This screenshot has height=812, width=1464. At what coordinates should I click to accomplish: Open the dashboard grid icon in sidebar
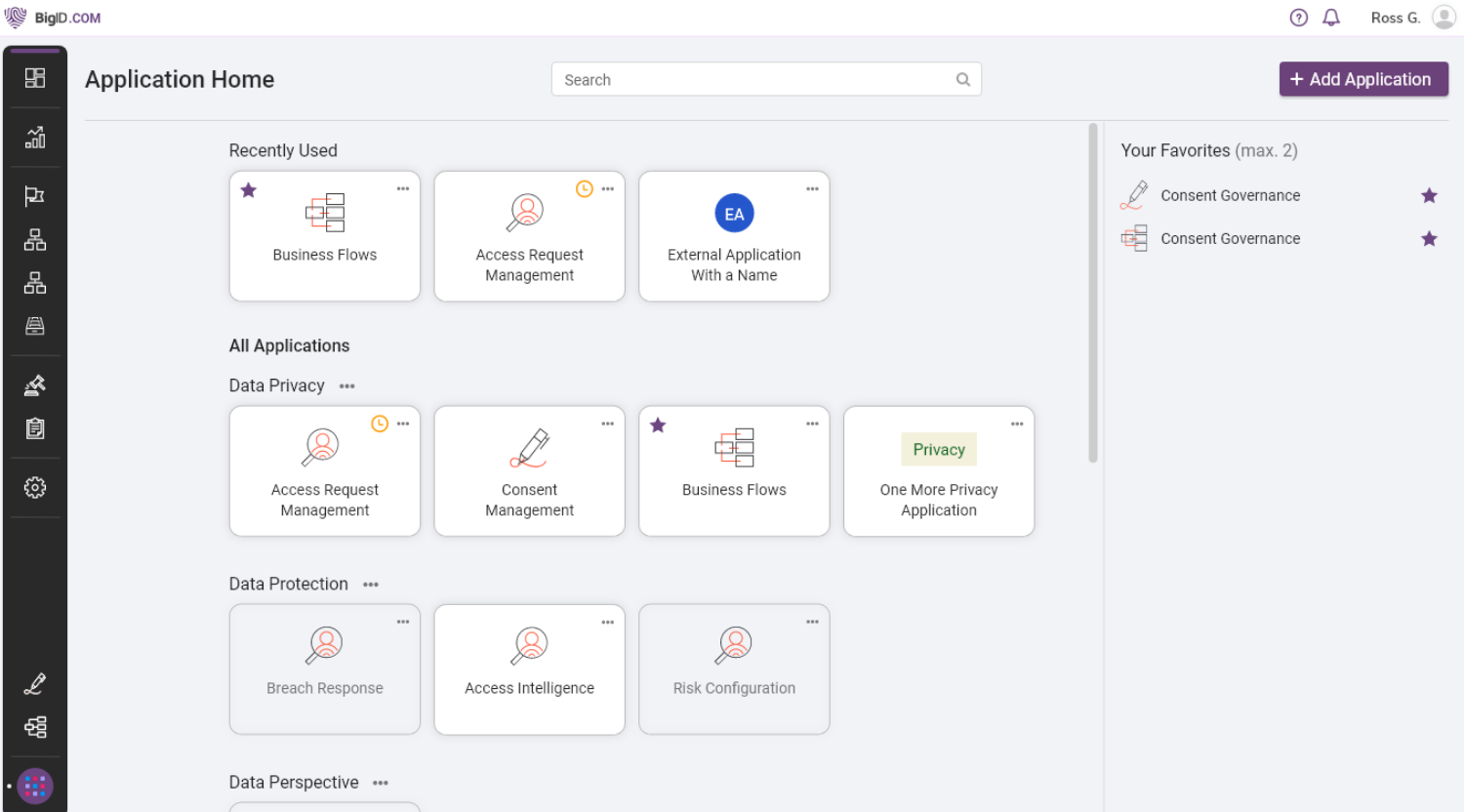[35, 76]
